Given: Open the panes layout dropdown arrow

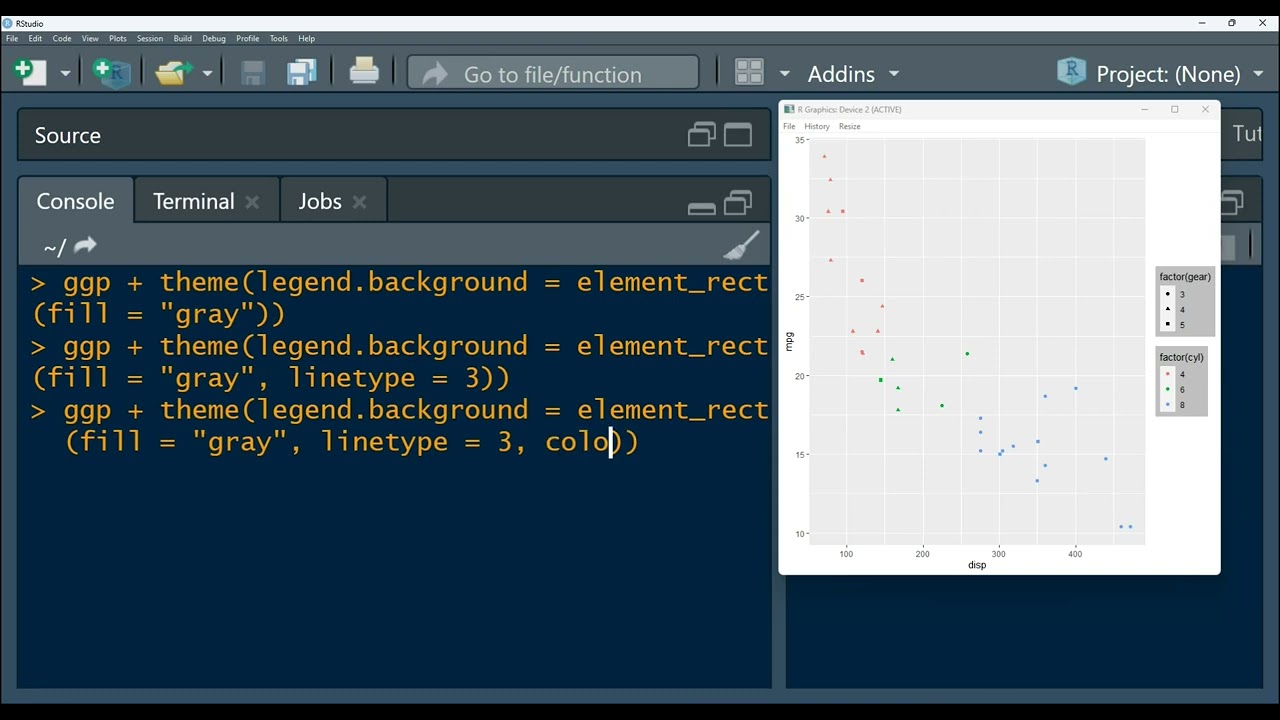Looking at the screenshot, I should 784,74.
